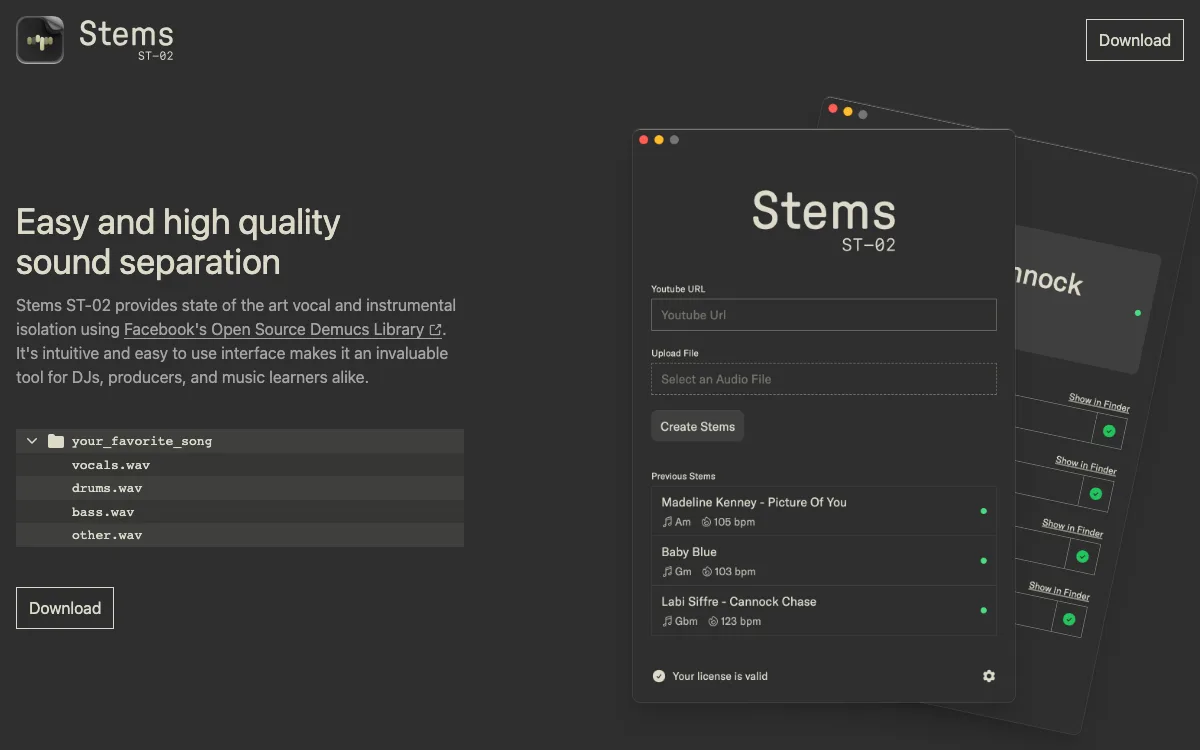Click the music note icon beside Gbm
The image size is (1200, 750).
[x=667, y=621]
